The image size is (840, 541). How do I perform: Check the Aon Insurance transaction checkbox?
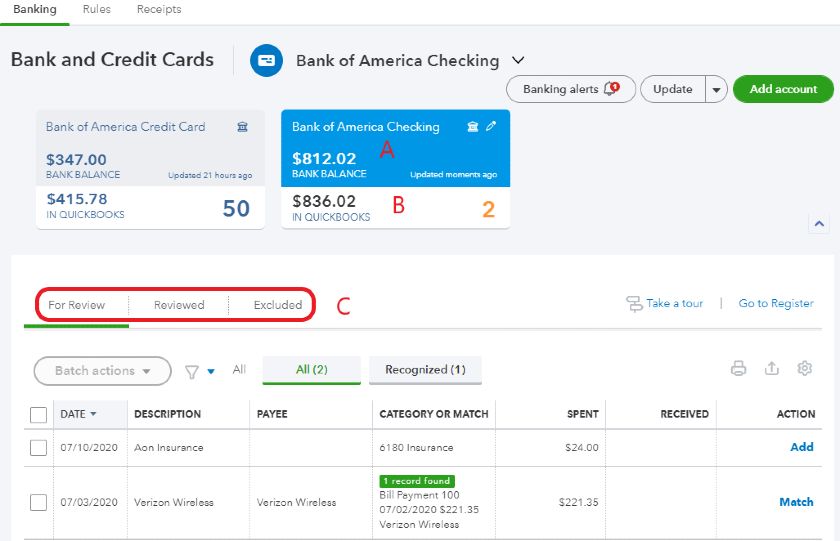[x=39, y=448]
